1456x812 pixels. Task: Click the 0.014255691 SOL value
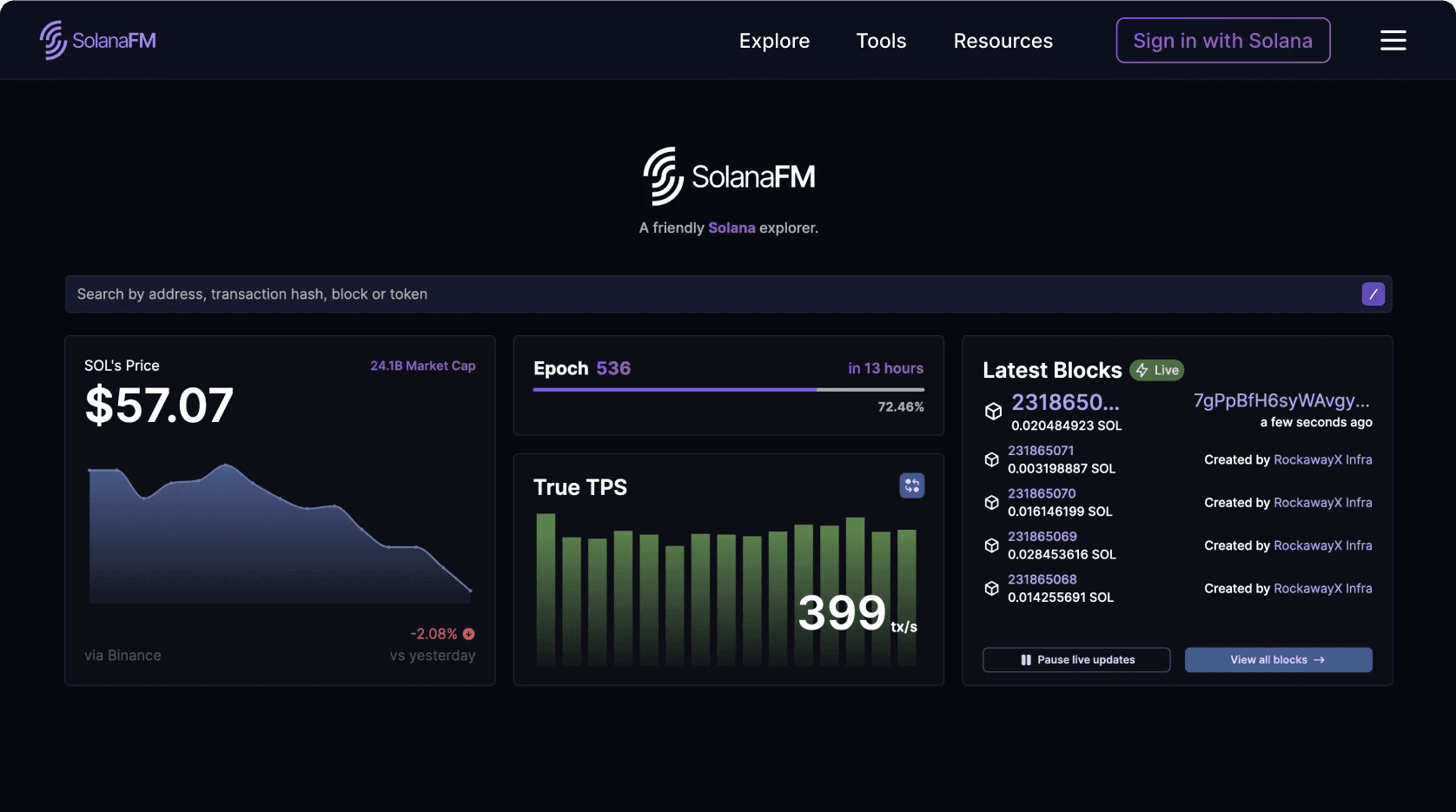(x=1061, y=597)
